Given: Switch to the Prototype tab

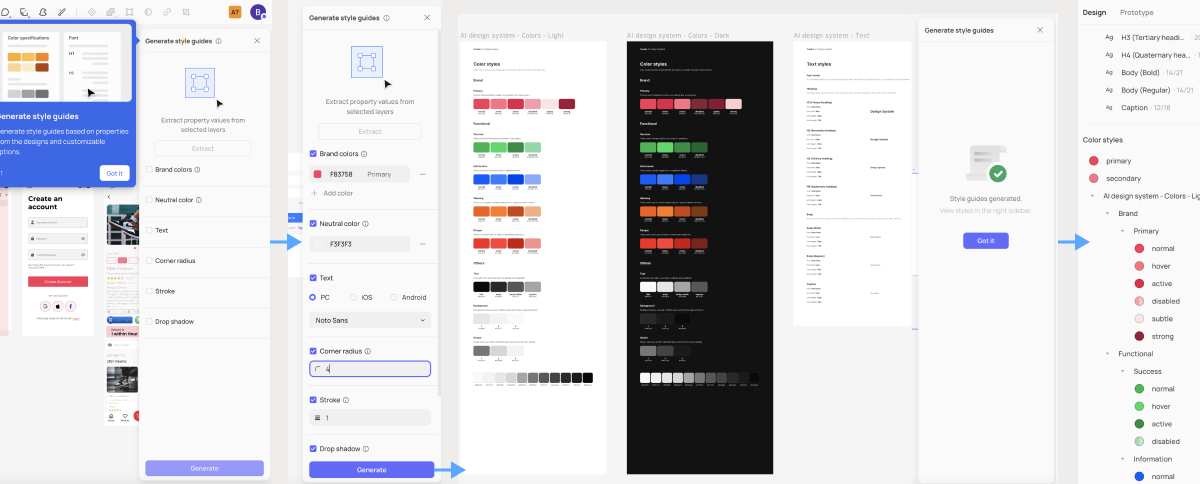Looking at the screenshot, I should tap(1136, 12).
